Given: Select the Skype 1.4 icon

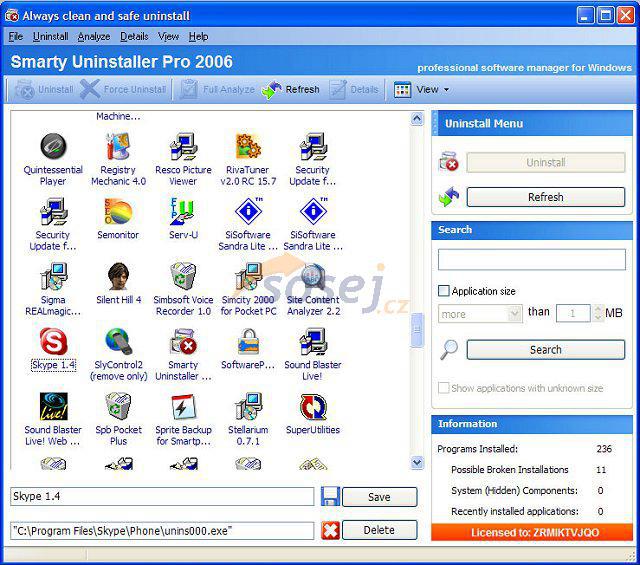Looking at the screenshot, I should pyautogui.click(x=53, y=341).
